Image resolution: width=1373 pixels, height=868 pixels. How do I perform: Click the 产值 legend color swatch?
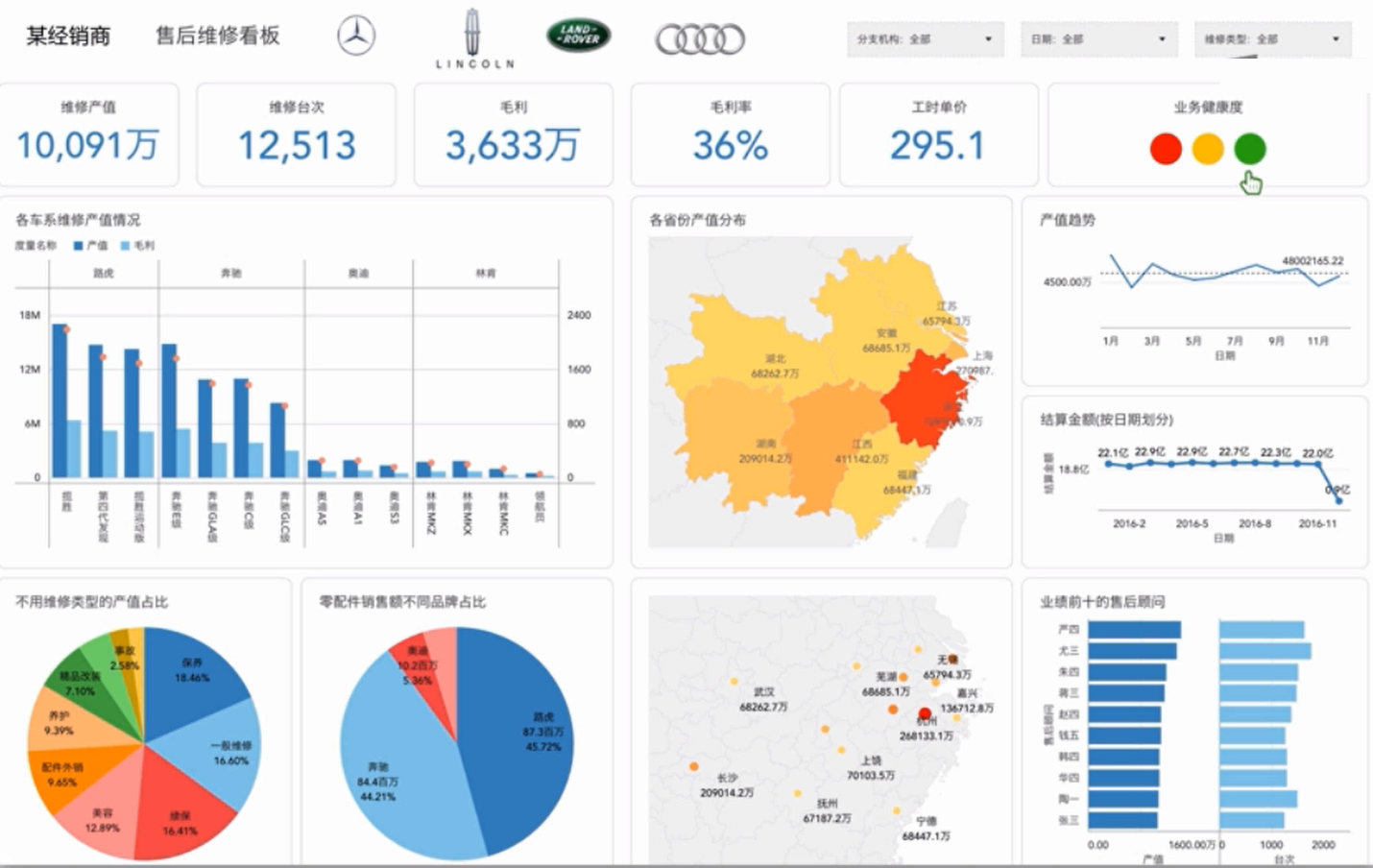(79, 246)
